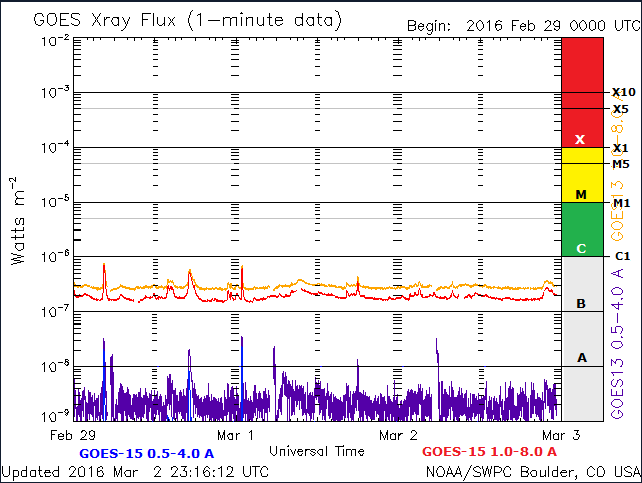Viewport: 642px width, 483px height.
Task: Click the Mar 2 x-axis label
Action: pos(398,436)
